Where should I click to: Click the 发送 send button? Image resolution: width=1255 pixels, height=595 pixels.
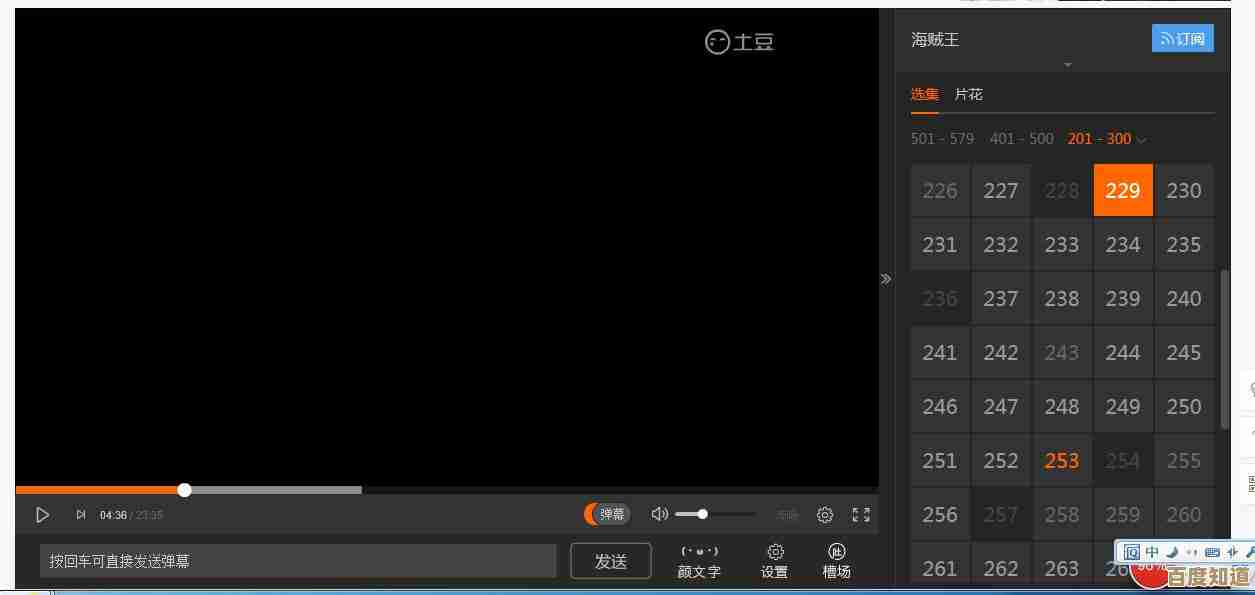[610, 561]
